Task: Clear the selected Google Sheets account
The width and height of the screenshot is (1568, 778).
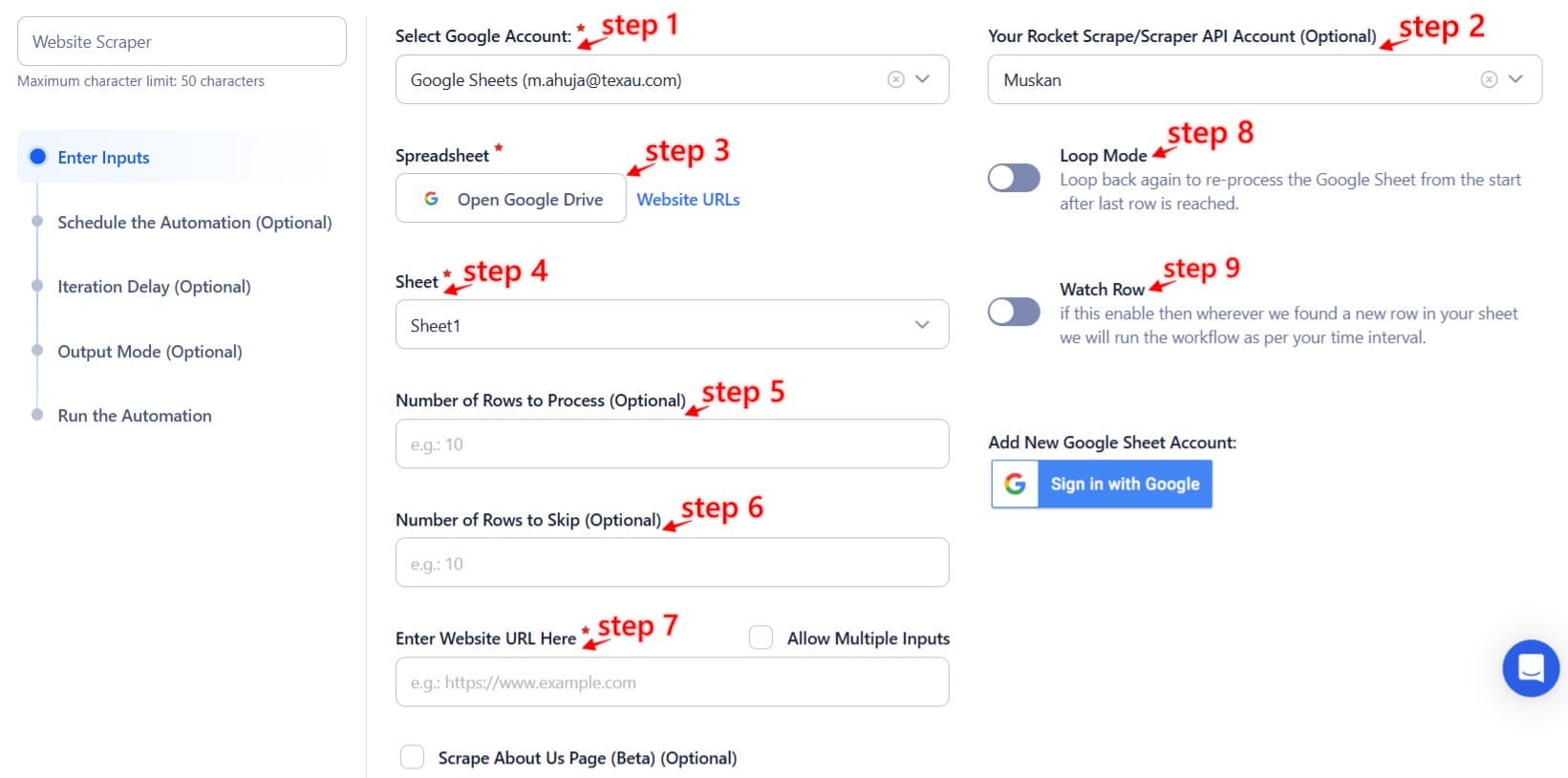Action: pos(895,79)
